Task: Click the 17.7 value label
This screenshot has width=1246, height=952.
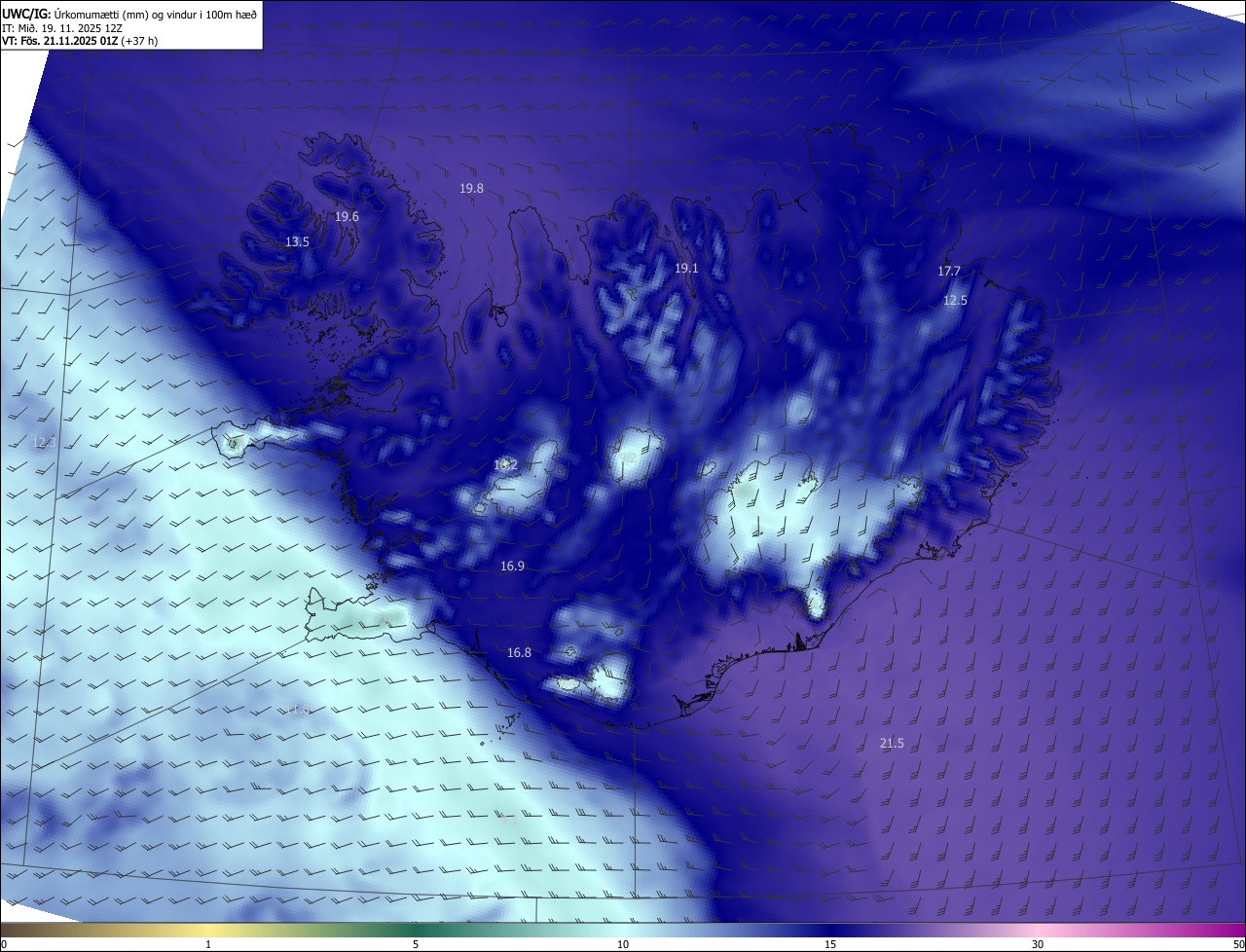Action: pos(949,272)
